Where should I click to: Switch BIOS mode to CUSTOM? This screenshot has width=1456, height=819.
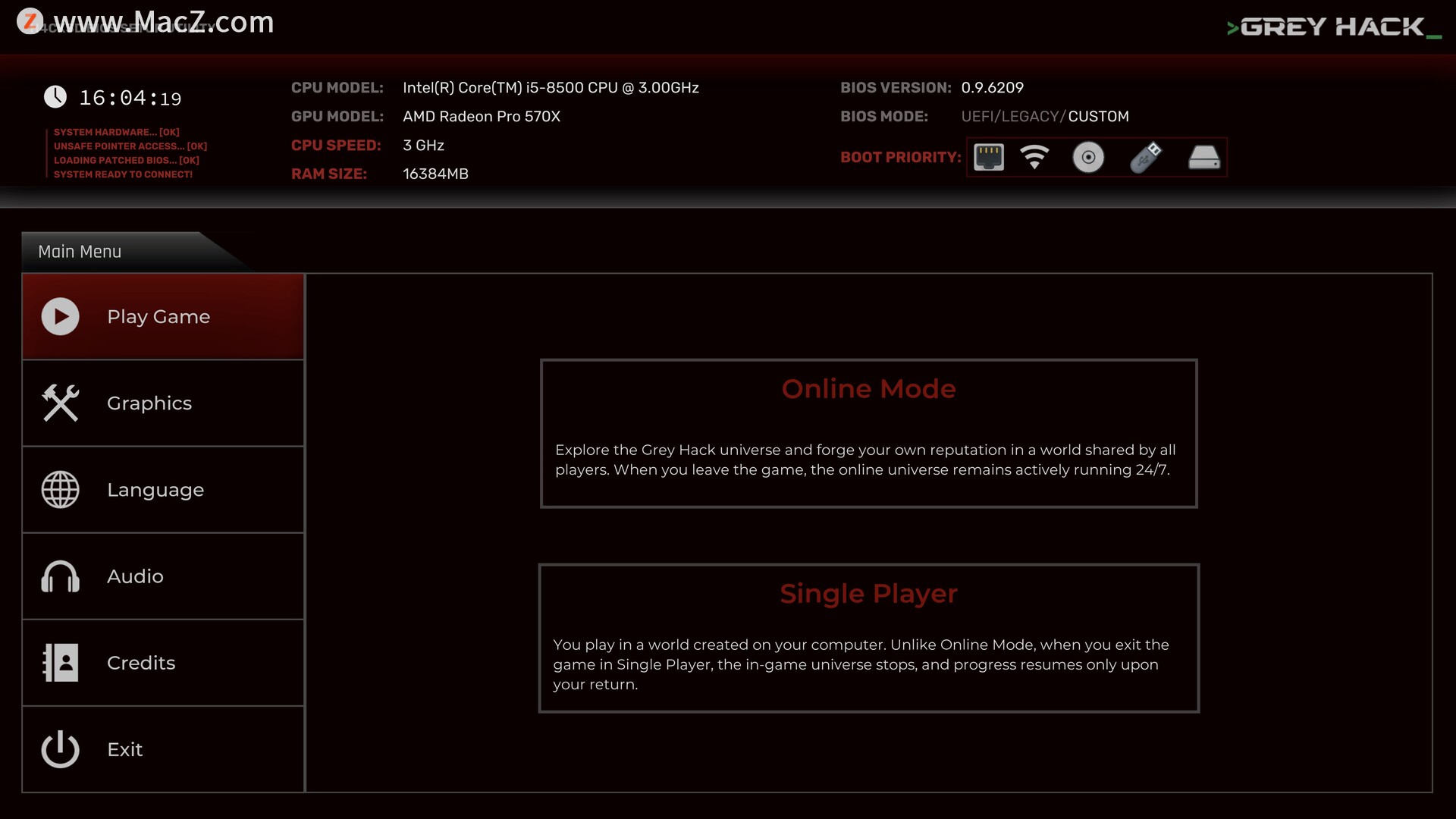click(1098, 117)
